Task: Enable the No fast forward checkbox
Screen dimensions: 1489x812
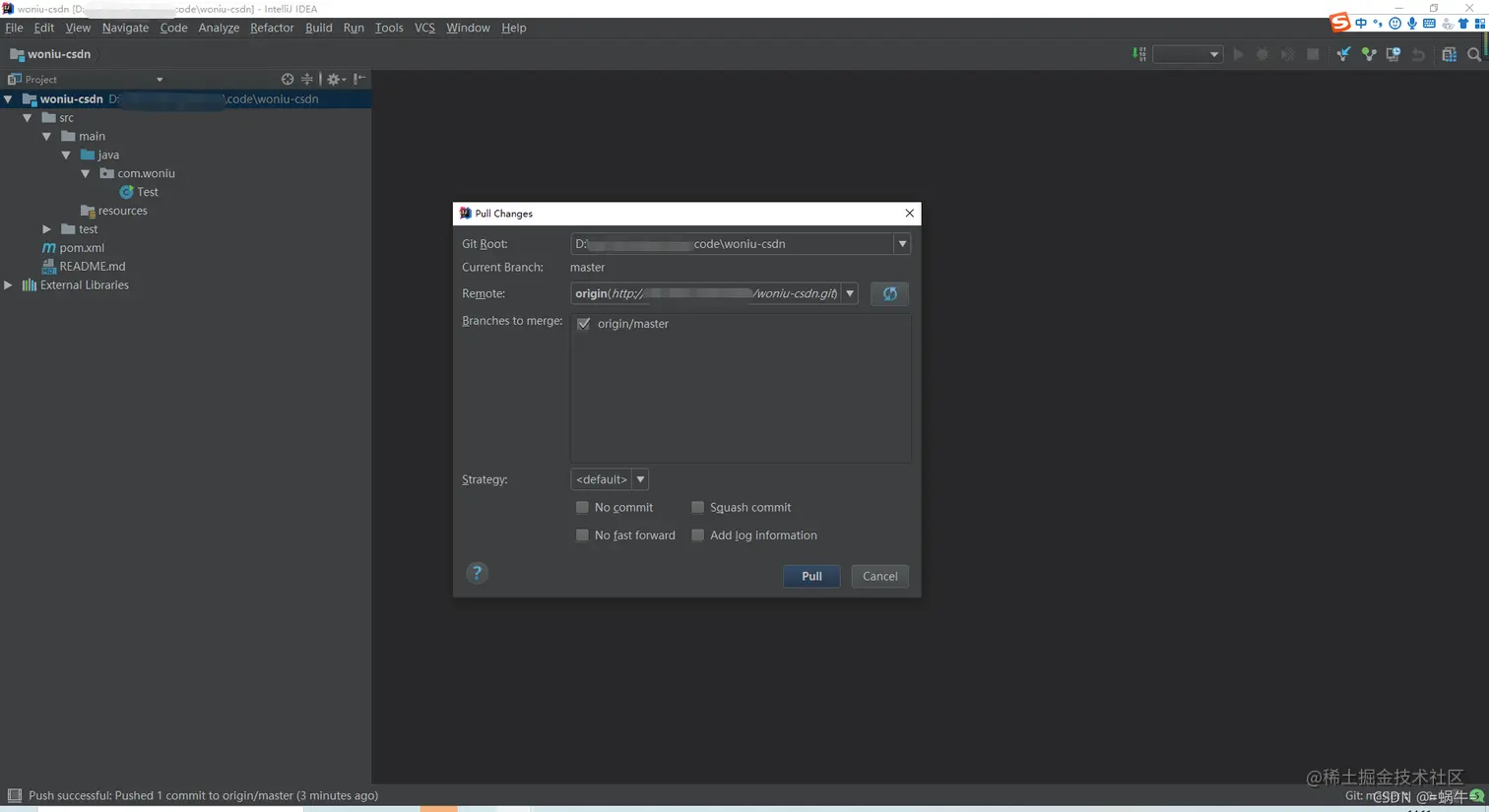Action: pyautogui.click(x=582, y=534)
